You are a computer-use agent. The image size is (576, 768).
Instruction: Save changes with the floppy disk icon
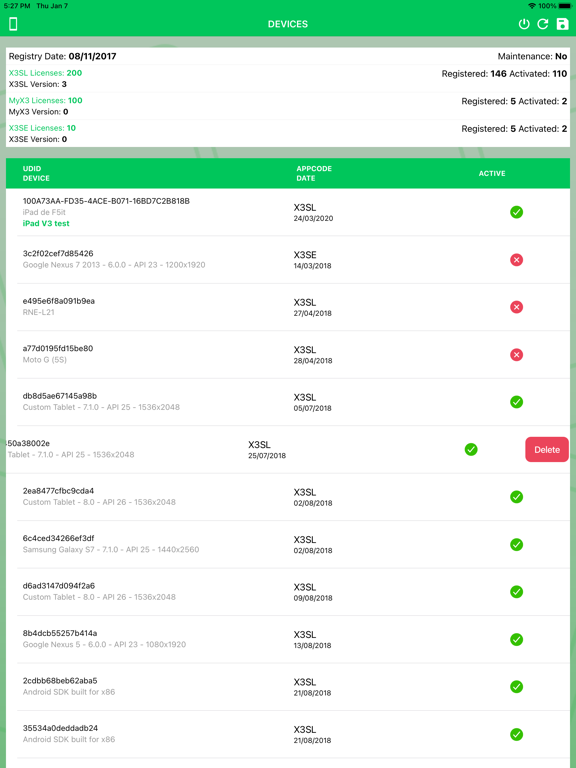(x=562, y=24)
